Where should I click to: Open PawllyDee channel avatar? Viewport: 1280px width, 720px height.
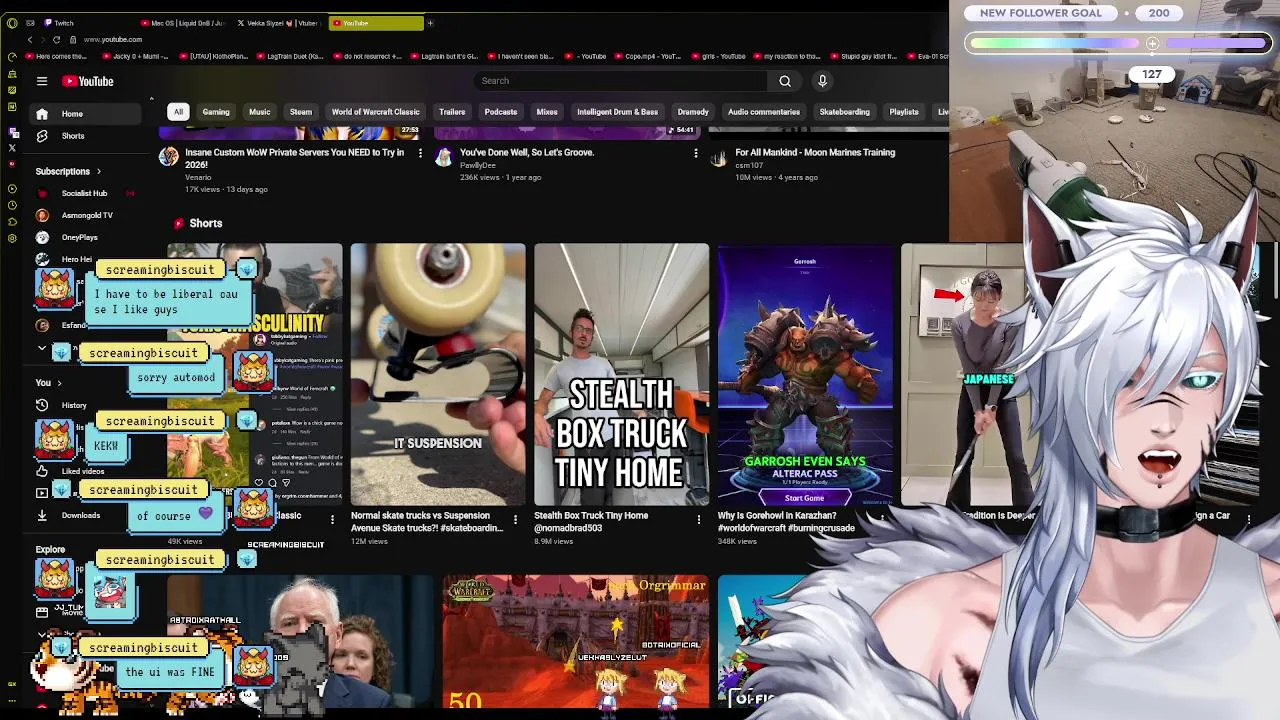pyautogui.click(x=444, y=156)
